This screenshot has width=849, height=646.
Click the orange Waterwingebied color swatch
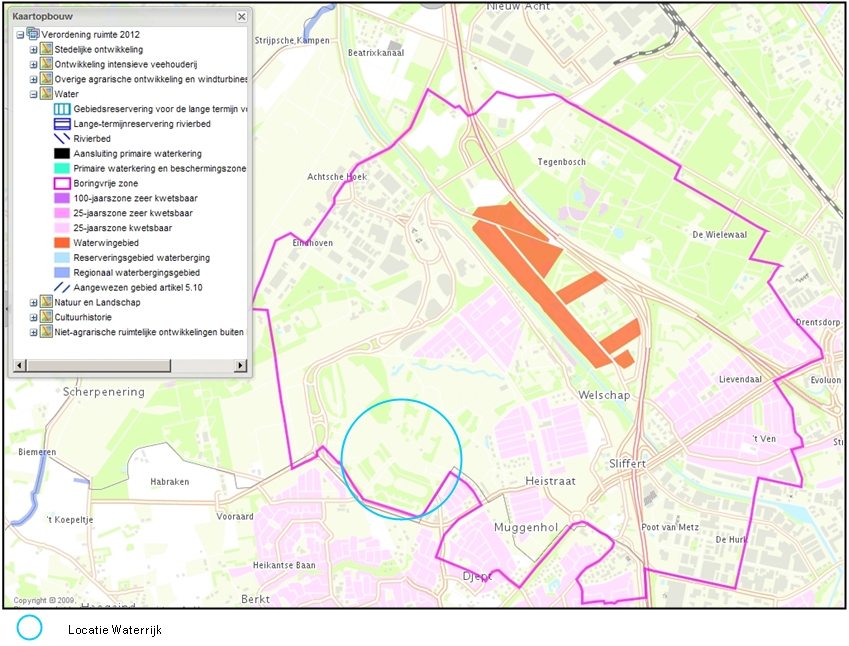coord(60,243)
